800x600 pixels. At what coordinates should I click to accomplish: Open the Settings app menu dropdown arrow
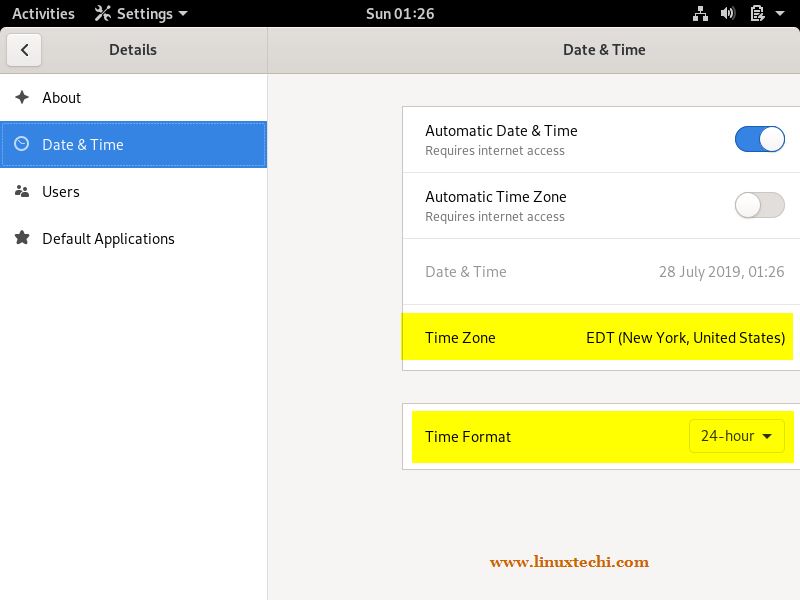182,14
